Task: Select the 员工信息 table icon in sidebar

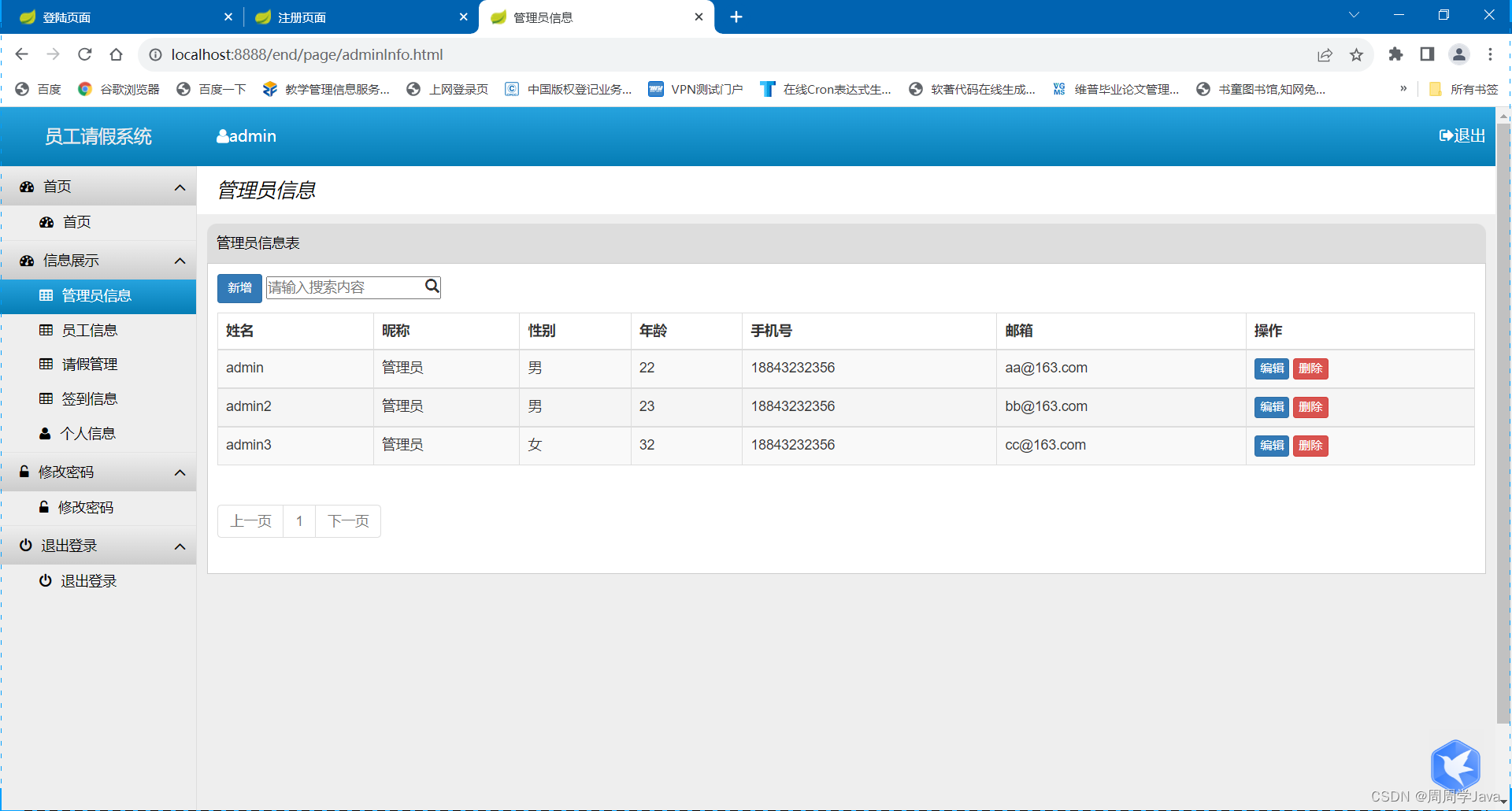Action: click(46, 330)
